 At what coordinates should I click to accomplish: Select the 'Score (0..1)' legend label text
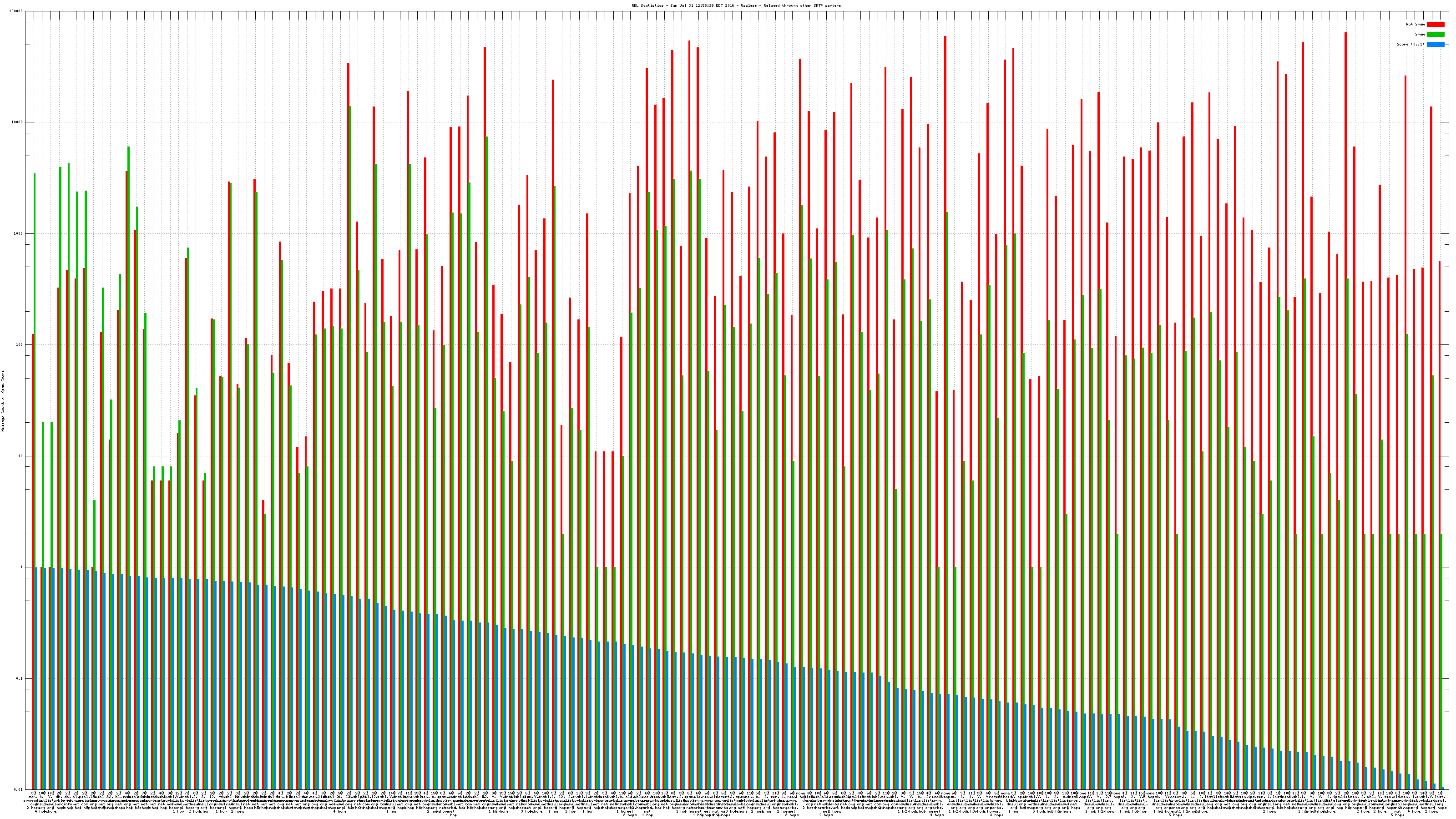(1410, 44)
